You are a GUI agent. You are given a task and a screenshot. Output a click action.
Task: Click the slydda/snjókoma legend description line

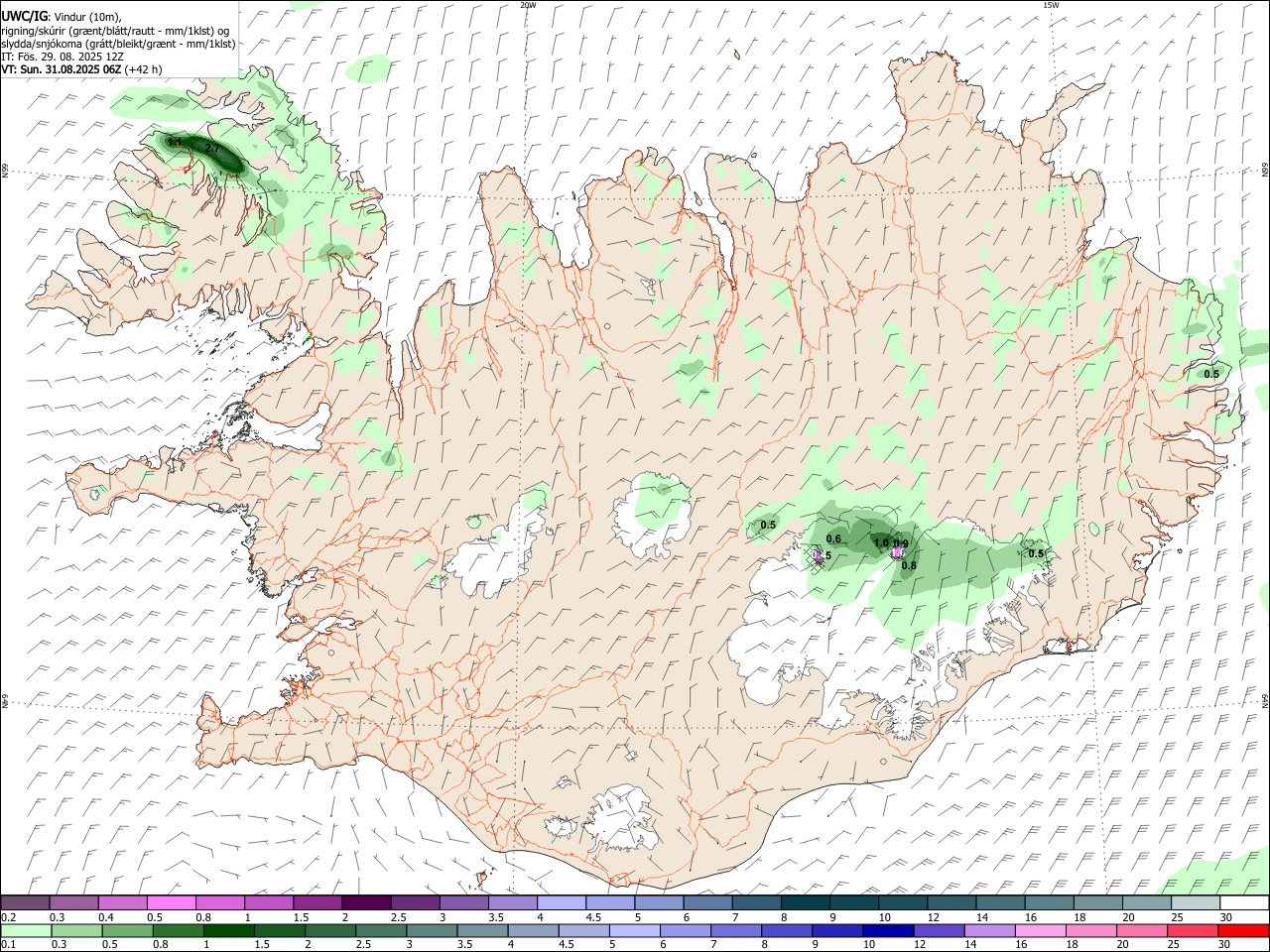click(118, 44)
